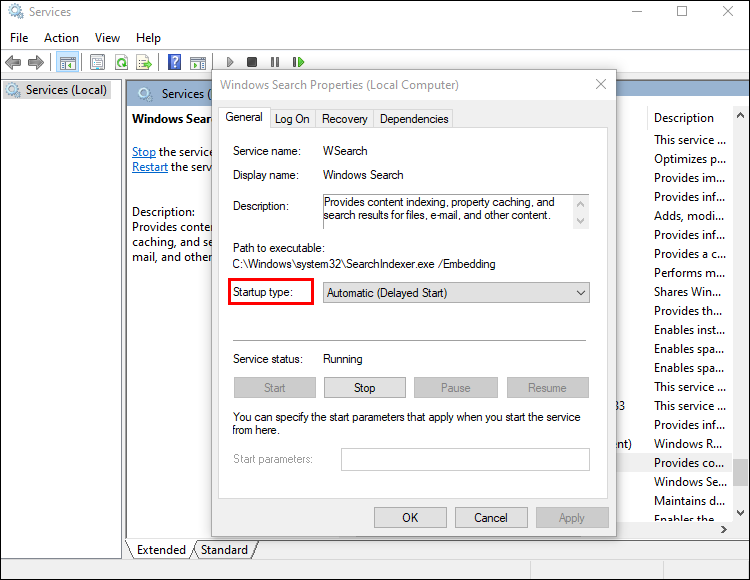Select the 'Maintains d...' description row

click(x=690, y=501)
